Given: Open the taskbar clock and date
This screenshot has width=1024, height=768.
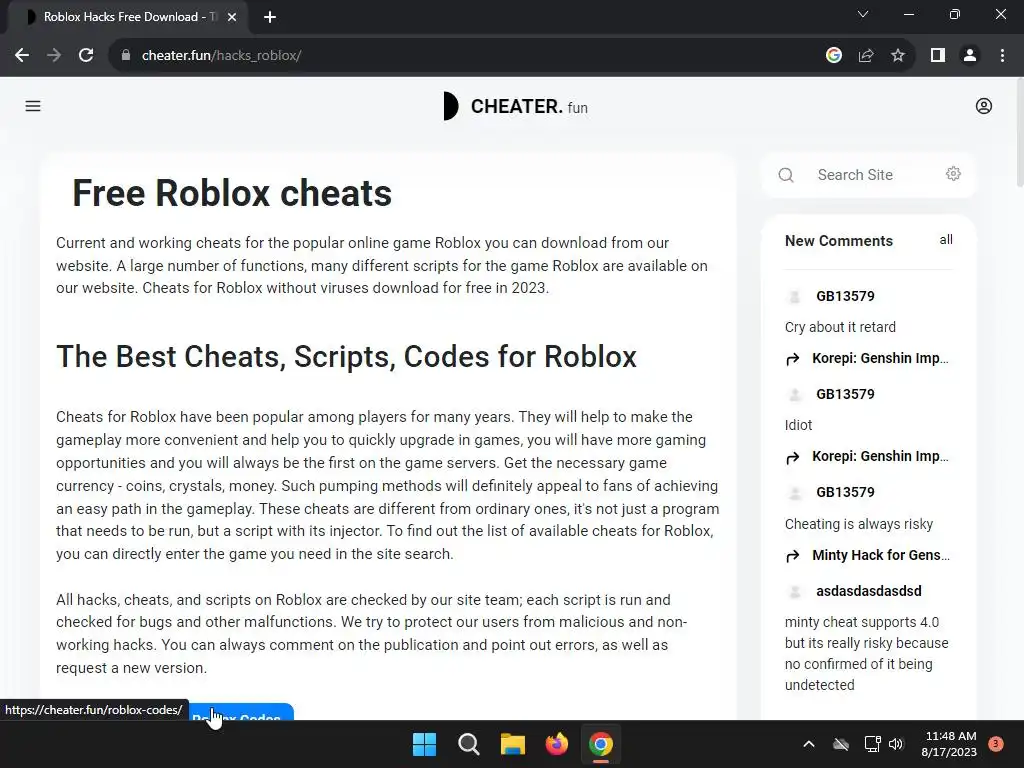Looking at the screenshot, I should pos(950,744).
